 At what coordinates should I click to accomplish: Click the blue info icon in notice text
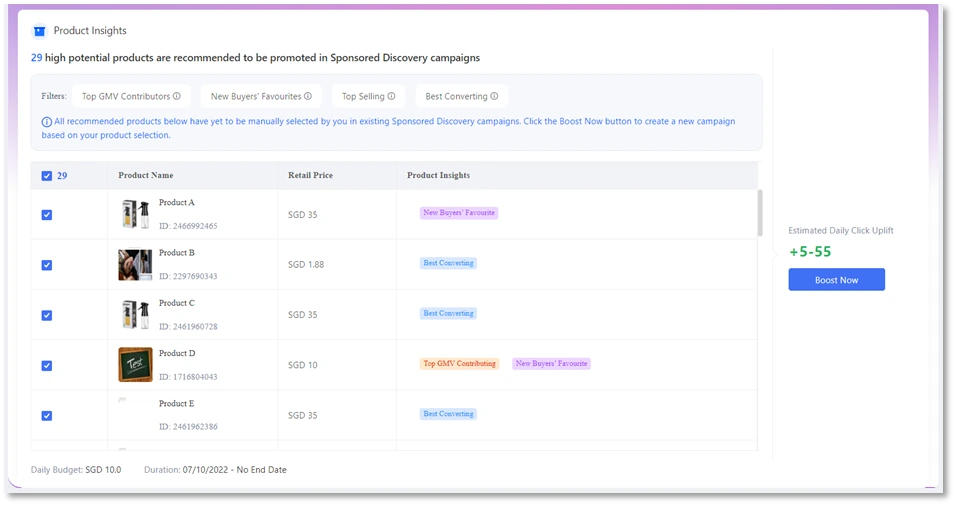[x=47, y=122]
